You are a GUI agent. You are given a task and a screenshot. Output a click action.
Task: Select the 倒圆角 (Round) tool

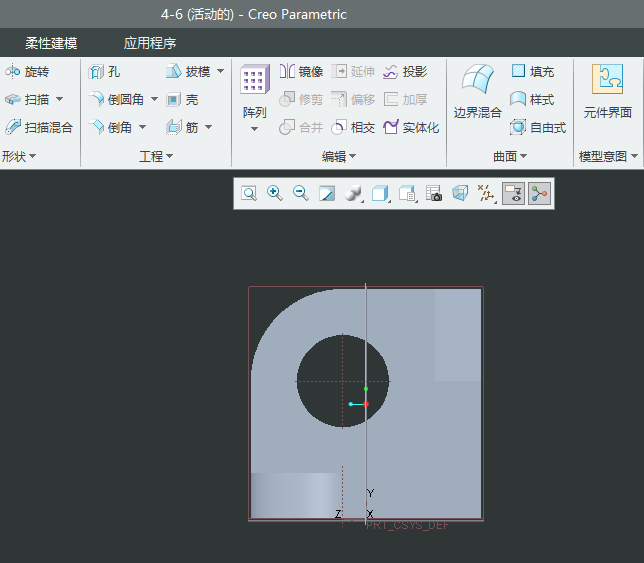click(116, 99)
